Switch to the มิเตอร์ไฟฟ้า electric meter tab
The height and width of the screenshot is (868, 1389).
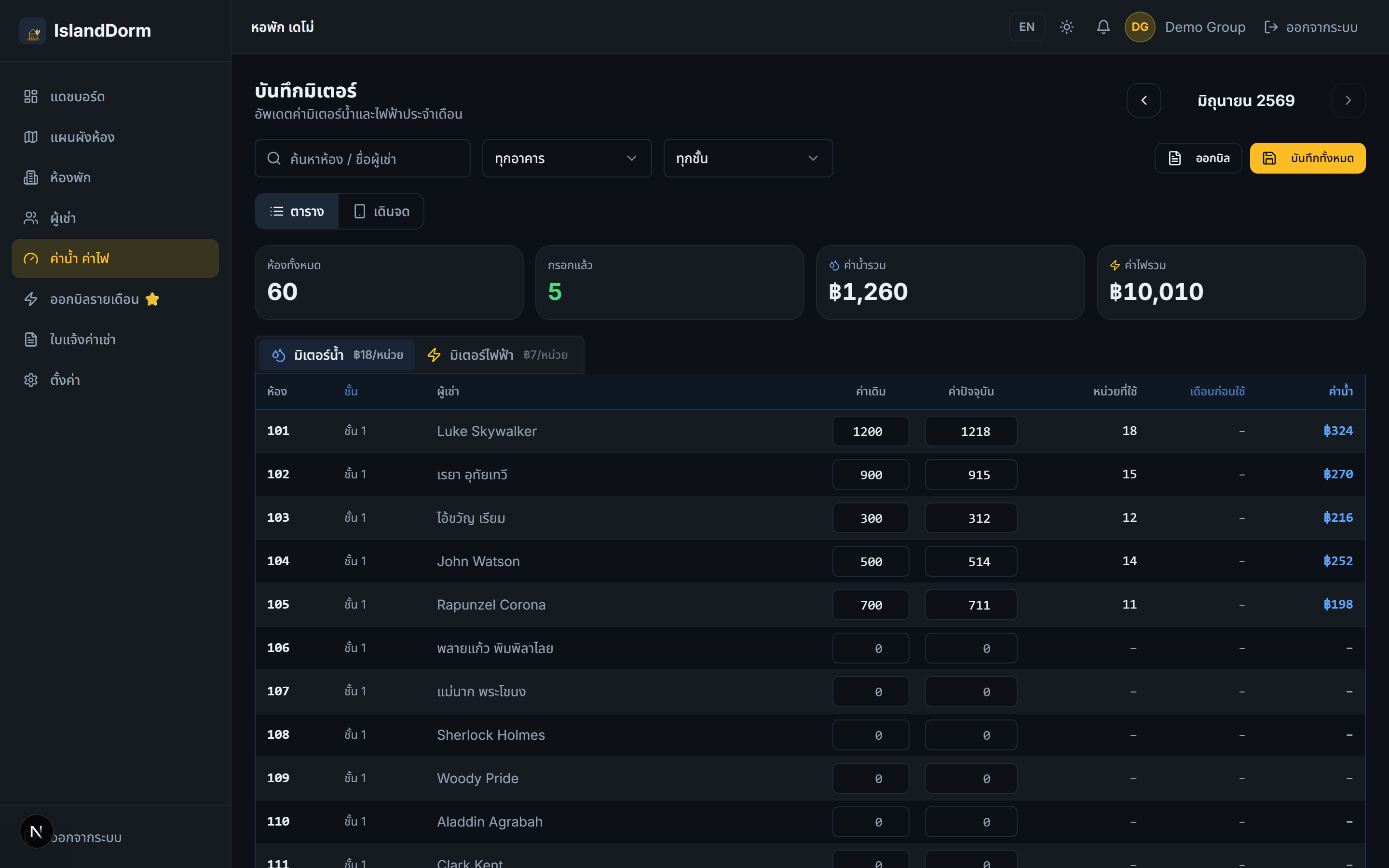coord(498,355)
